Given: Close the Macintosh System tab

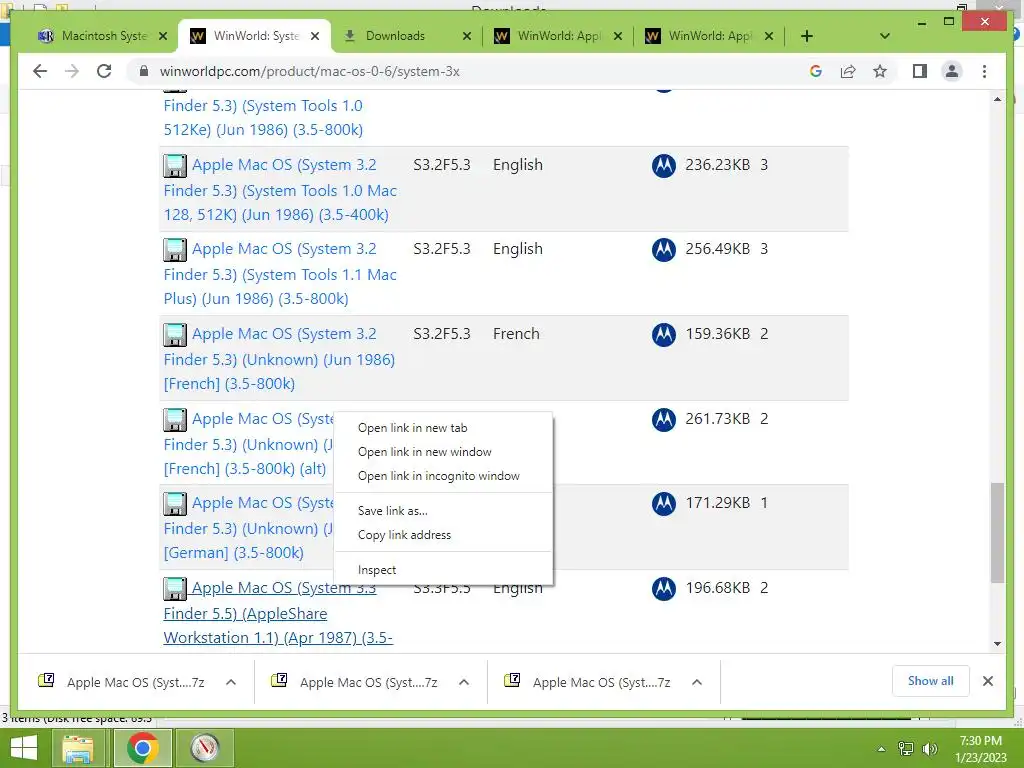Looking at the screenshot, I should (163, 37).
